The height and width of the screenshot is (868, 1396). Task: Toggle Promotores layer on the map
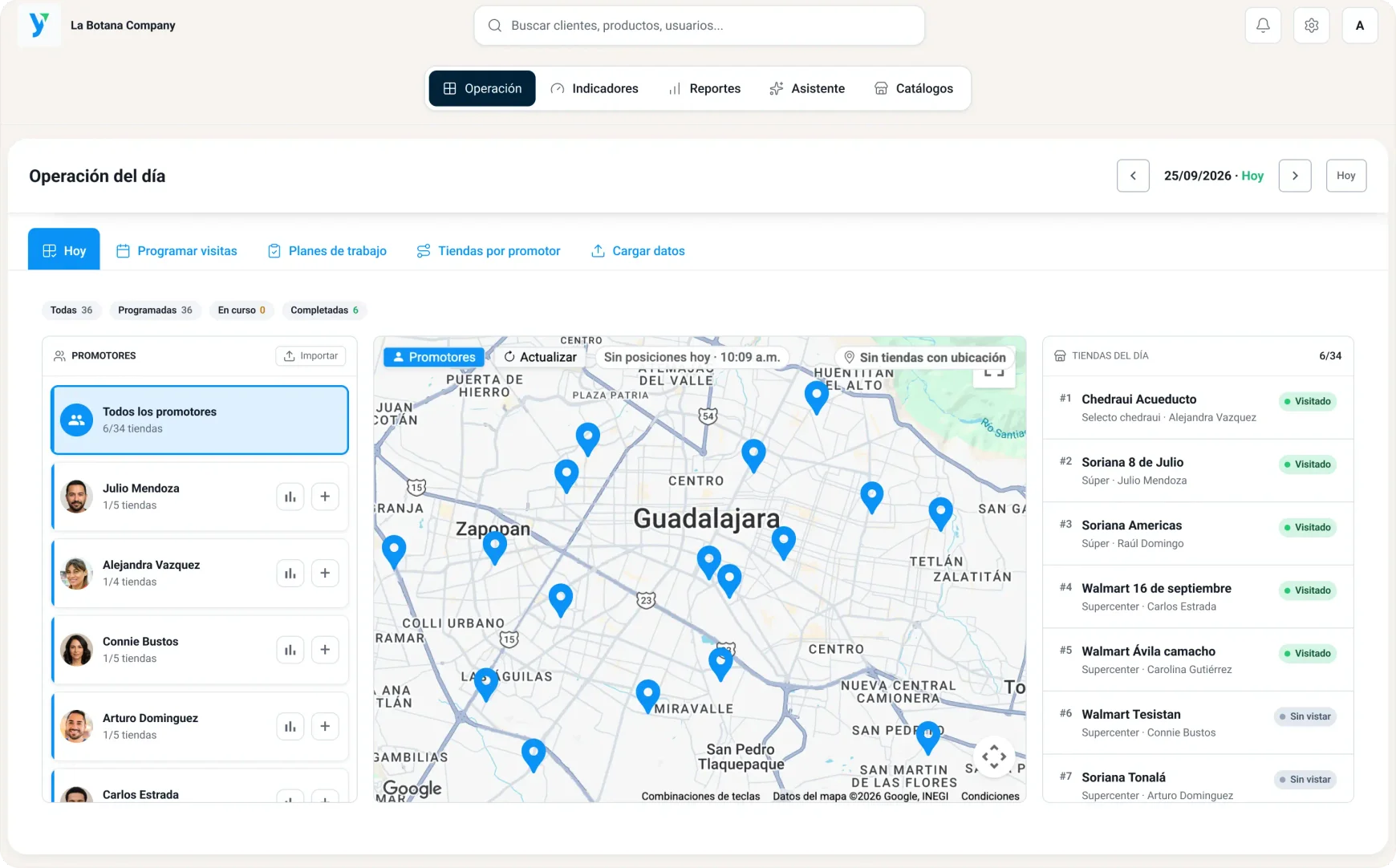click(x=433, y=357)
